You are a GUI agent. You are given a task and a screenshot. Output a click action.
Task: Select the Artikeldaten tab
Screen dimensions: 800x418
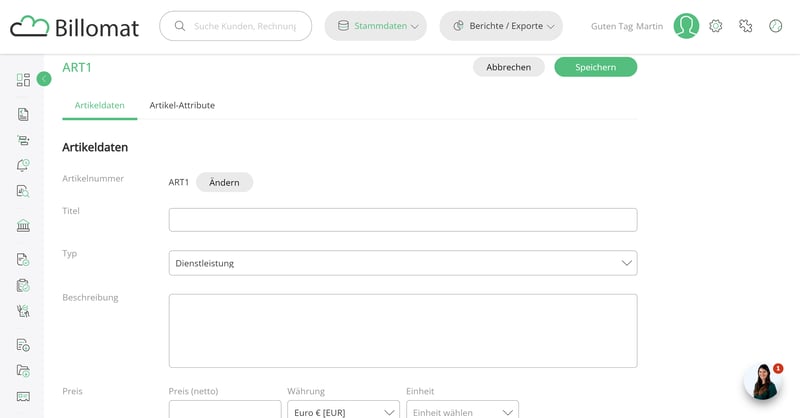(99, 105)
